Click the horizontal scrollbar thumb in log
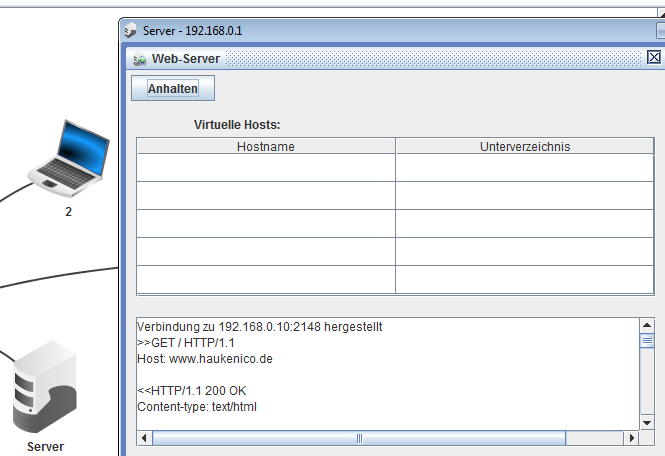Image resolution: width=665 pixels, height=456 pixels. [x=358, y=438]
